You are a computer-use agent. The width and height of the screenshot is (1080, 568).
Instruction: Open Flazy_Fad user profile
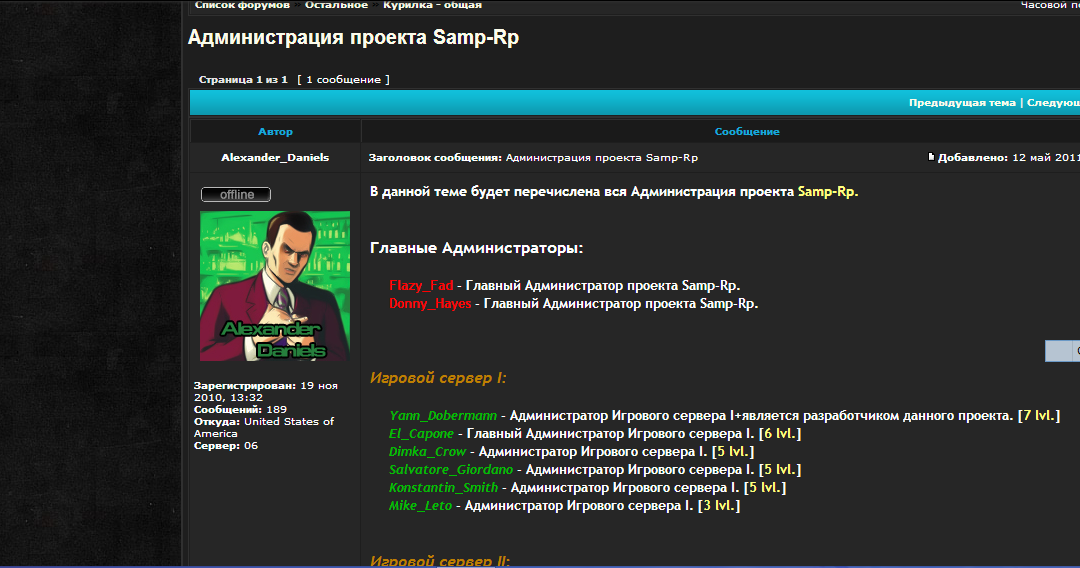click(421, 285)
